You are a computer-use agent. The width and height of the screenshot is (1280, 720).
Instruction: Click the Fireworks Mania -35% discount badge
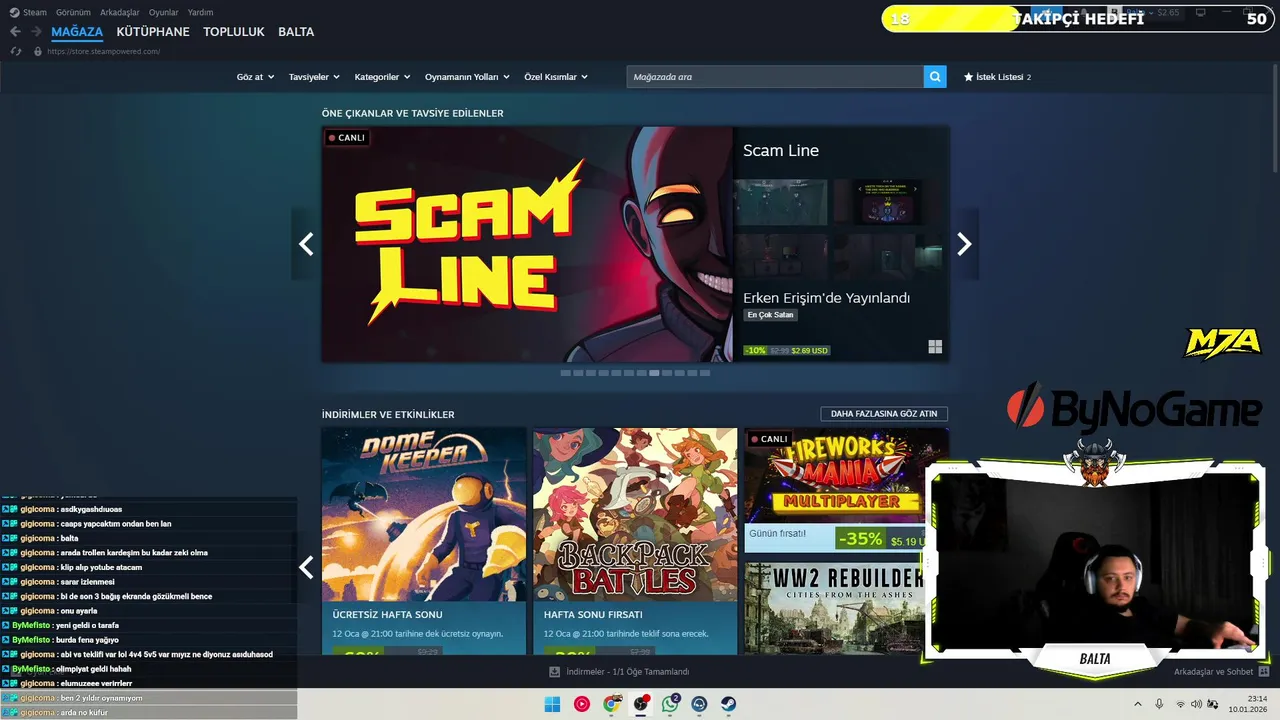click(860, 539)
